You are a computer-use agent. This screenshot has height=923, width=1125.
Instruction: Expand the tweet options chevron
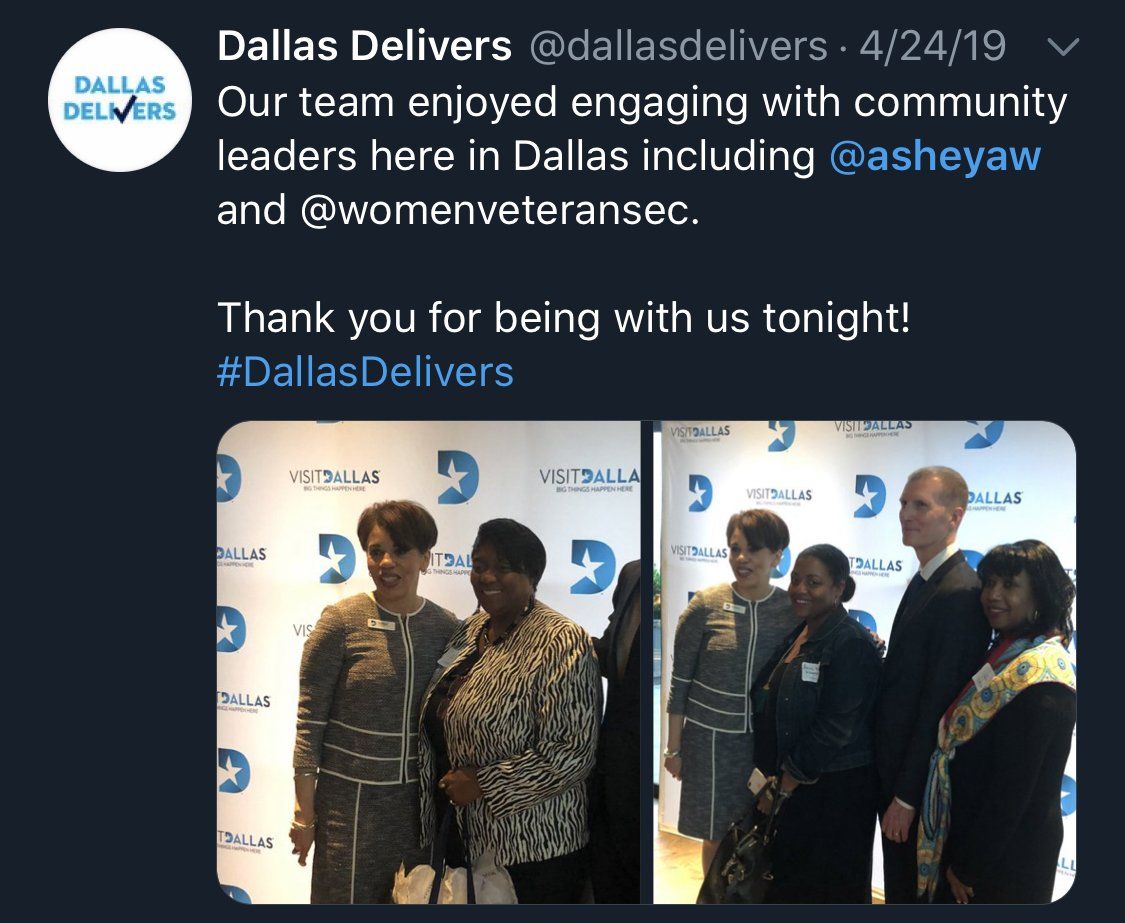pos(1063,47)
